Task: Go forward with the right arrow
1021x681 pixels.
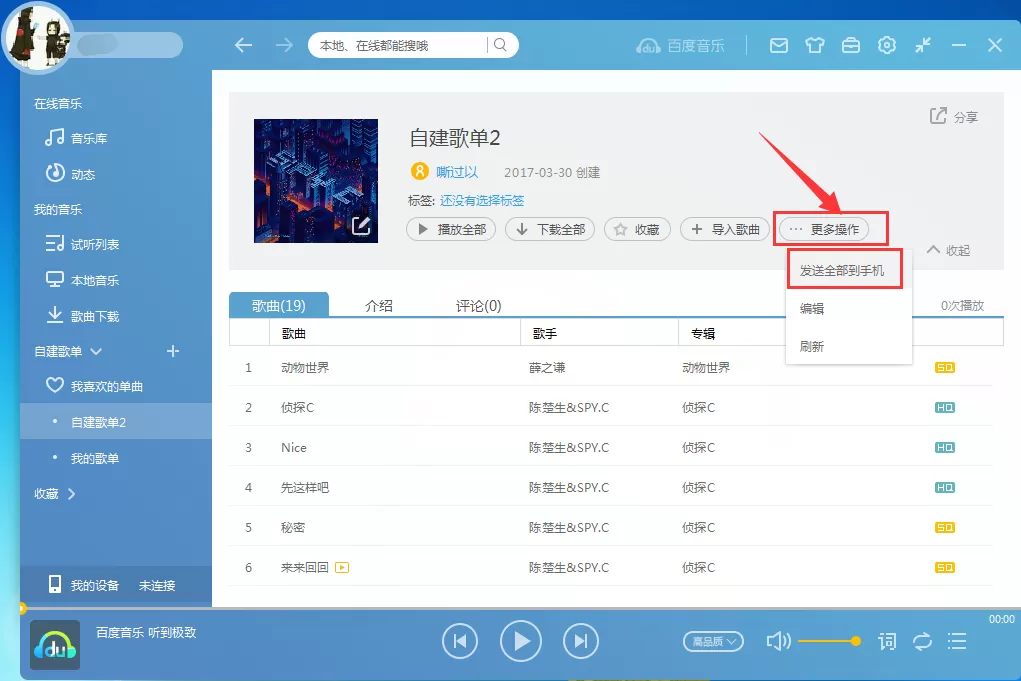Action: (284, 45)
